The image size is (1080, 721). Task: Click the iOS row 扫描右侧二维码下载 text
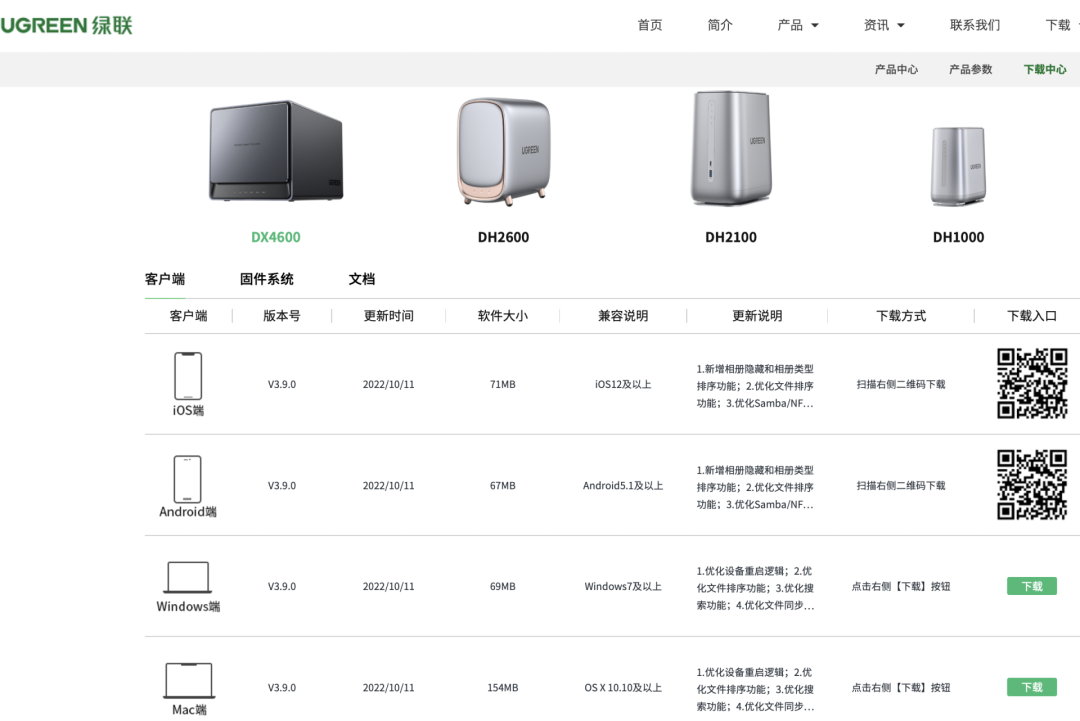click(901, 384)
